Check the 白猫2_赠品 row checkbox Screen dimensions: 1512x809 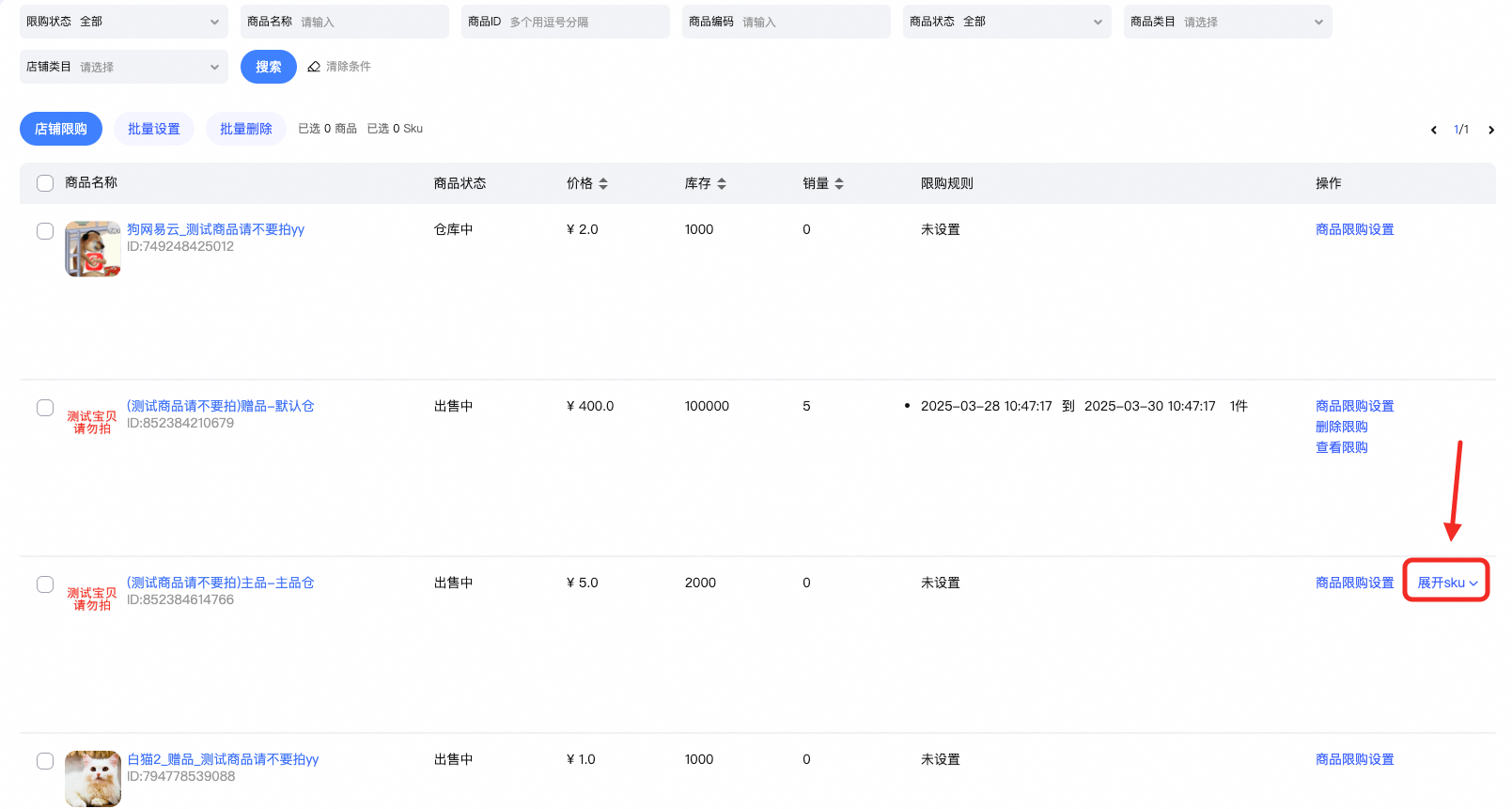(45, 761)
